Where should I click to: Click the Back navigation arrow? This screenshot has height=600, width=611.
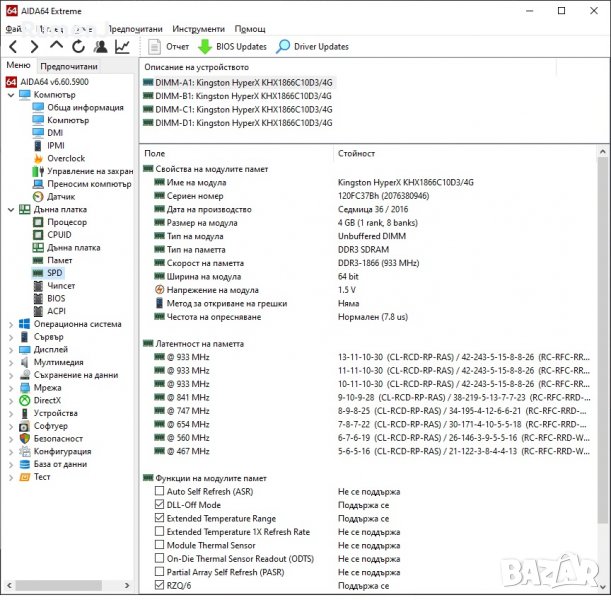[12, 46]
